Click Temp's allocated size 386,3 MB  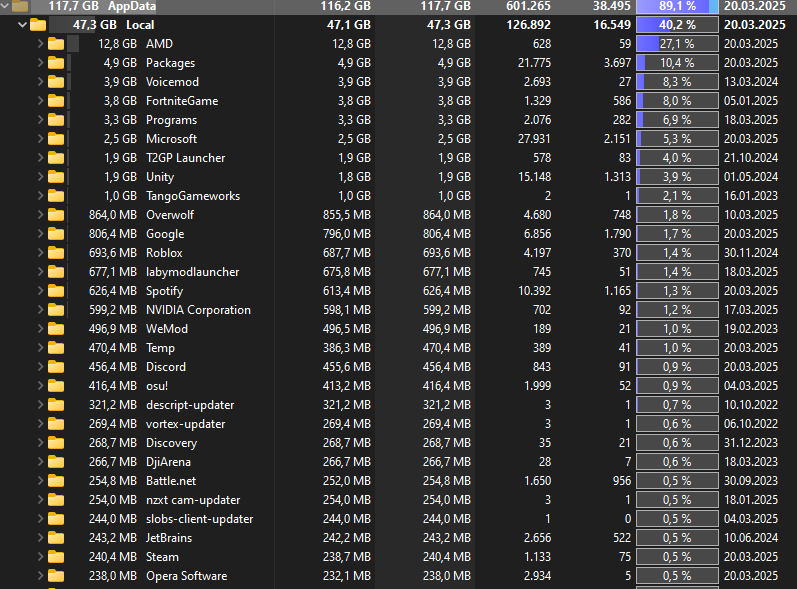(347, 348)
